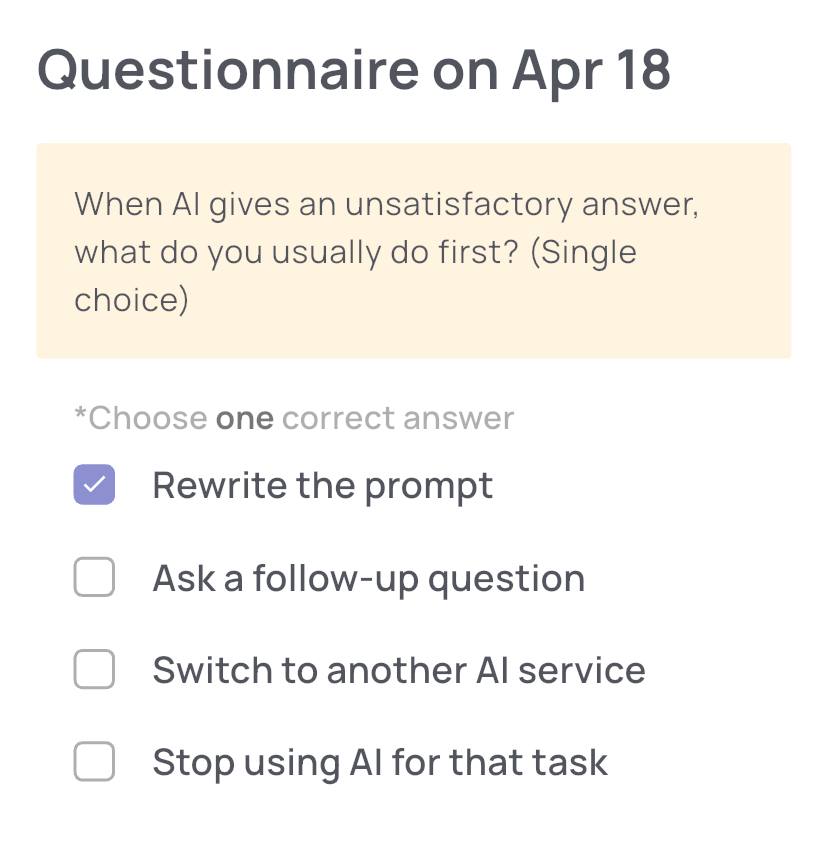Enable the "Stop using AI for that task" checkbox
The height and width of the screenshot is (848, 828).
click(94, 762)
